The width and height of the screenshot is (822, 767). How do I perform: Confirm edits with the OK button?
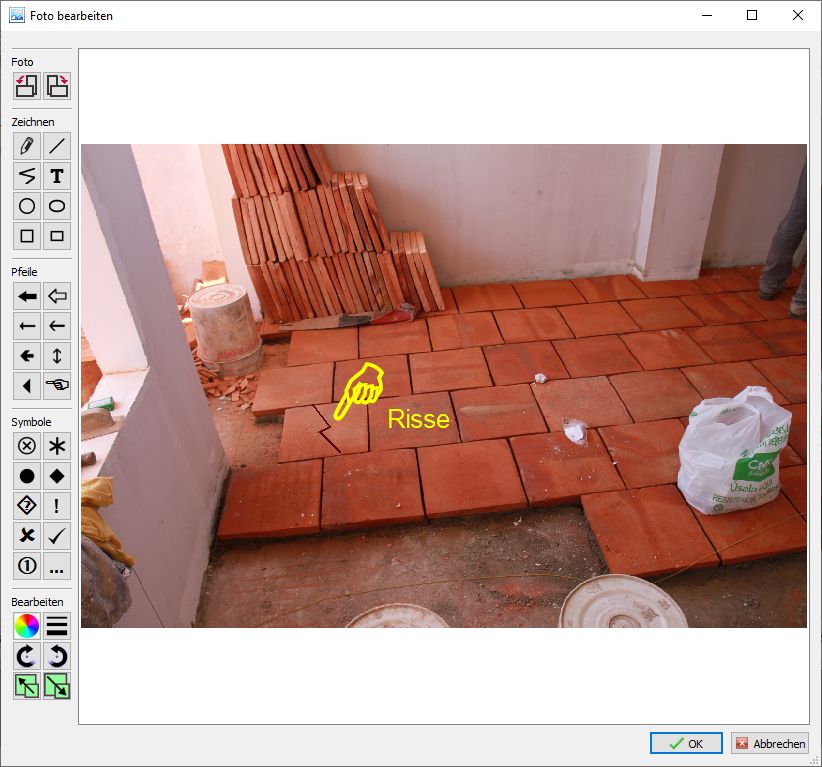[x=686, y=743]
